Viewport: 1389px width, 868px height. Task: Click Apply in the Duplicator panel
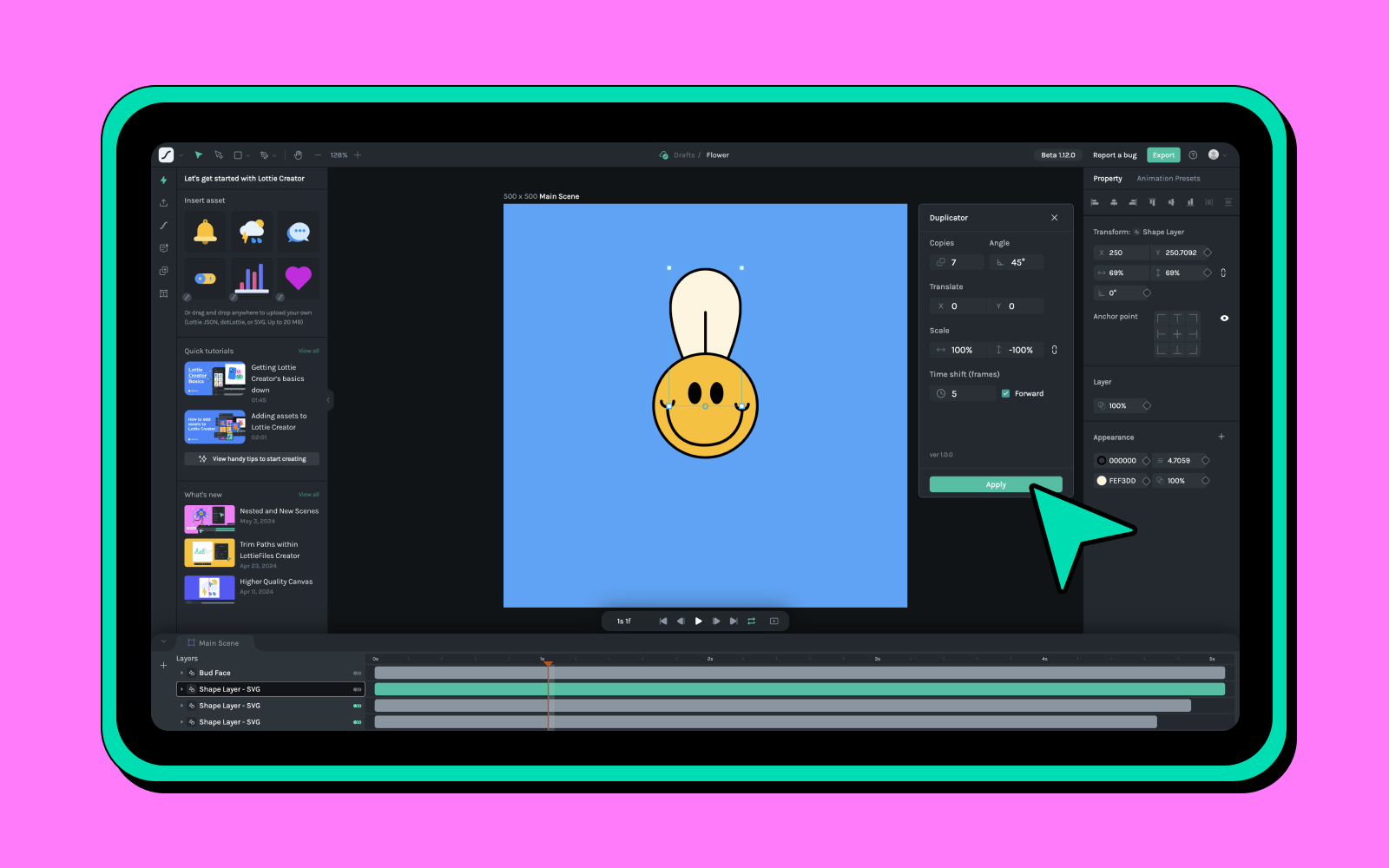coord(995,484)
